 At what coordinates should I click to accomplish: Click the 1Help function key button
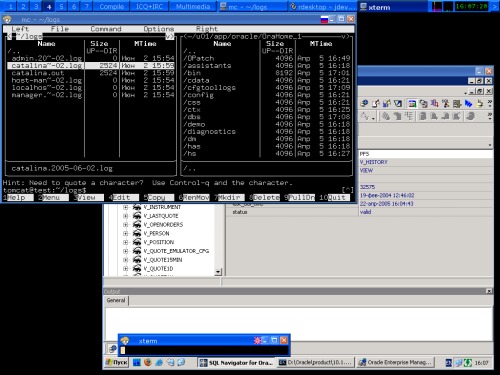18,198
